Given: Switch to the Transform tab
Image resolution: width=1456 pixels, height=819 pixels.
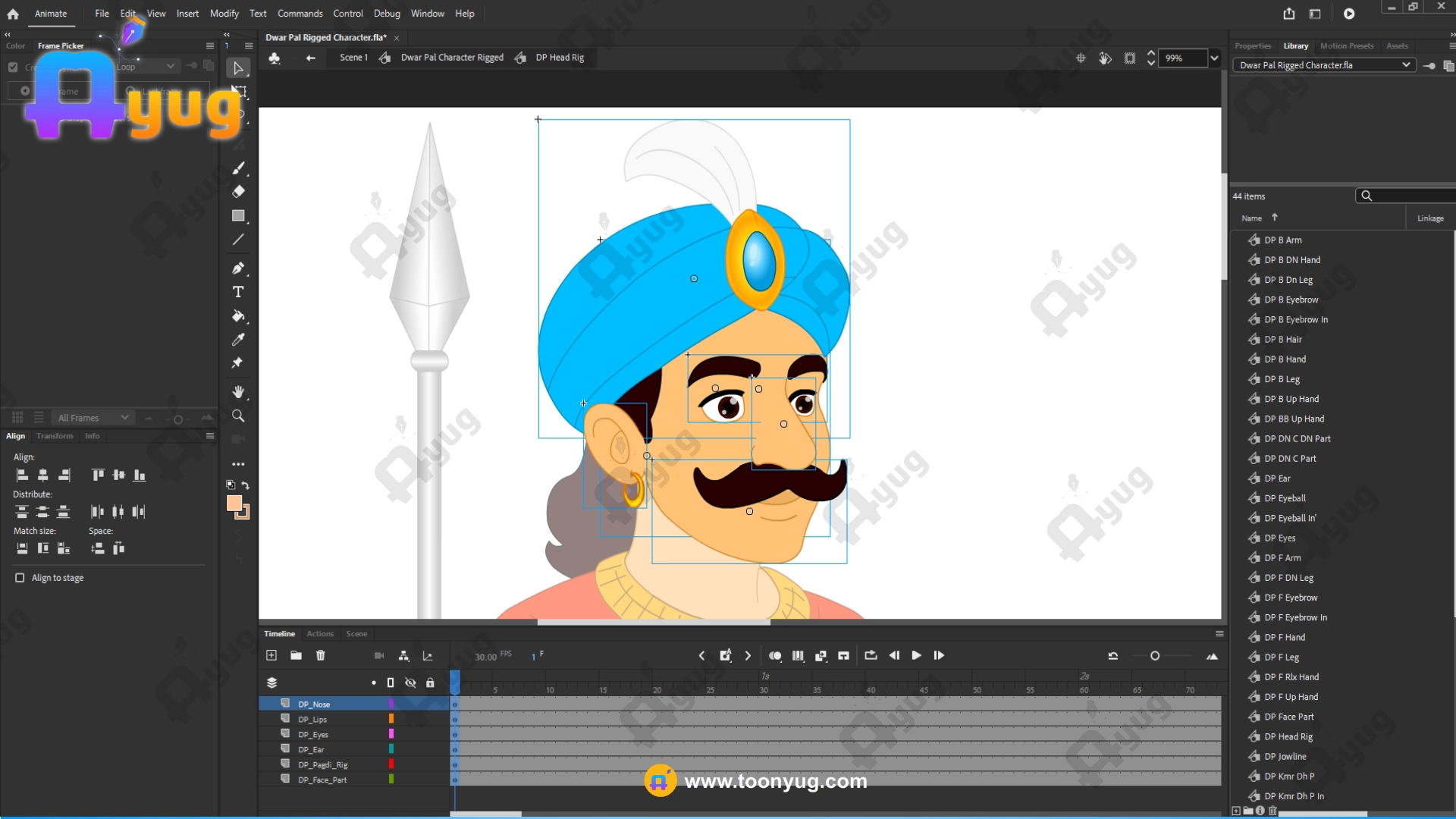Looking at the screenshot, I should point(55,436).
